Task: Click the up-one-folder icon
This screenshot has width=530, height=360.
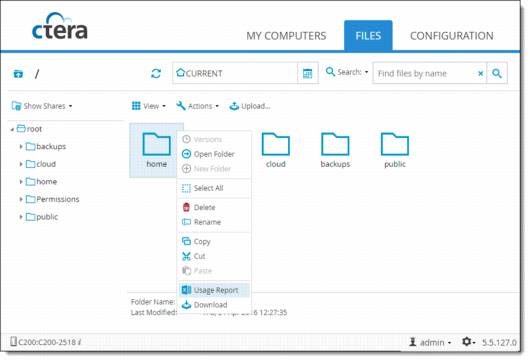Action: click(x=18, y=73)
